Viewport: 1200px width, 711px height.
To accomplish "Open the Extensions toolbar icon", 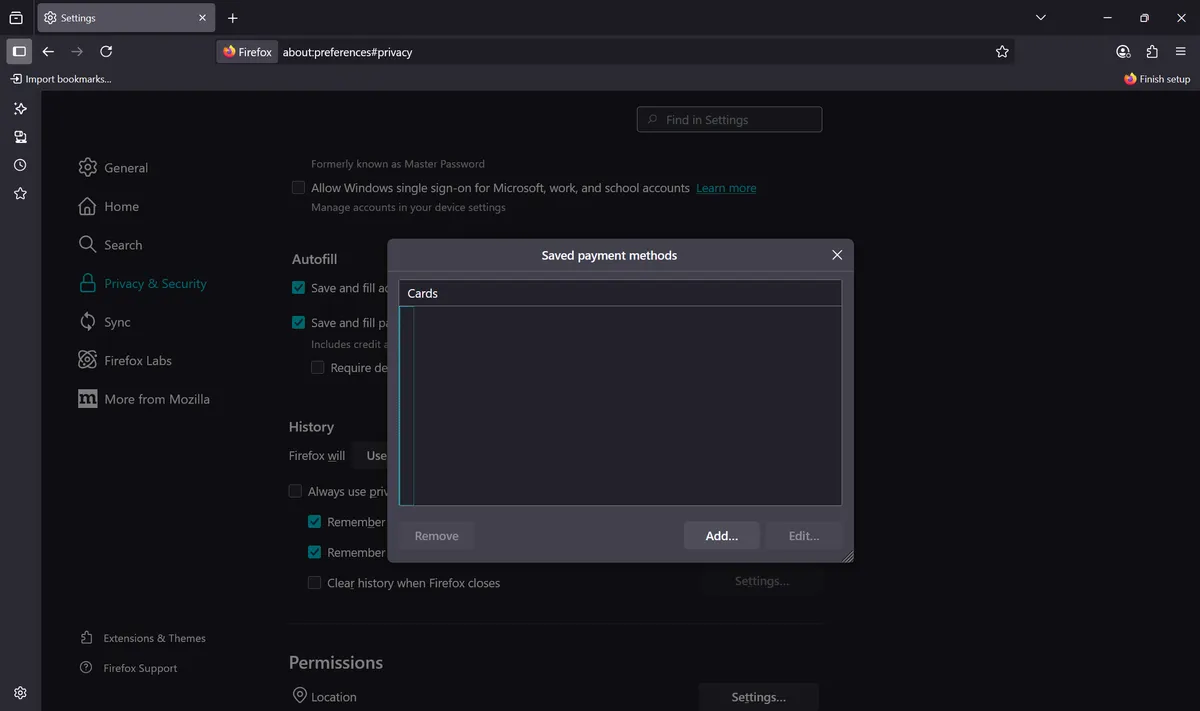I will (x=1152, y=52).
